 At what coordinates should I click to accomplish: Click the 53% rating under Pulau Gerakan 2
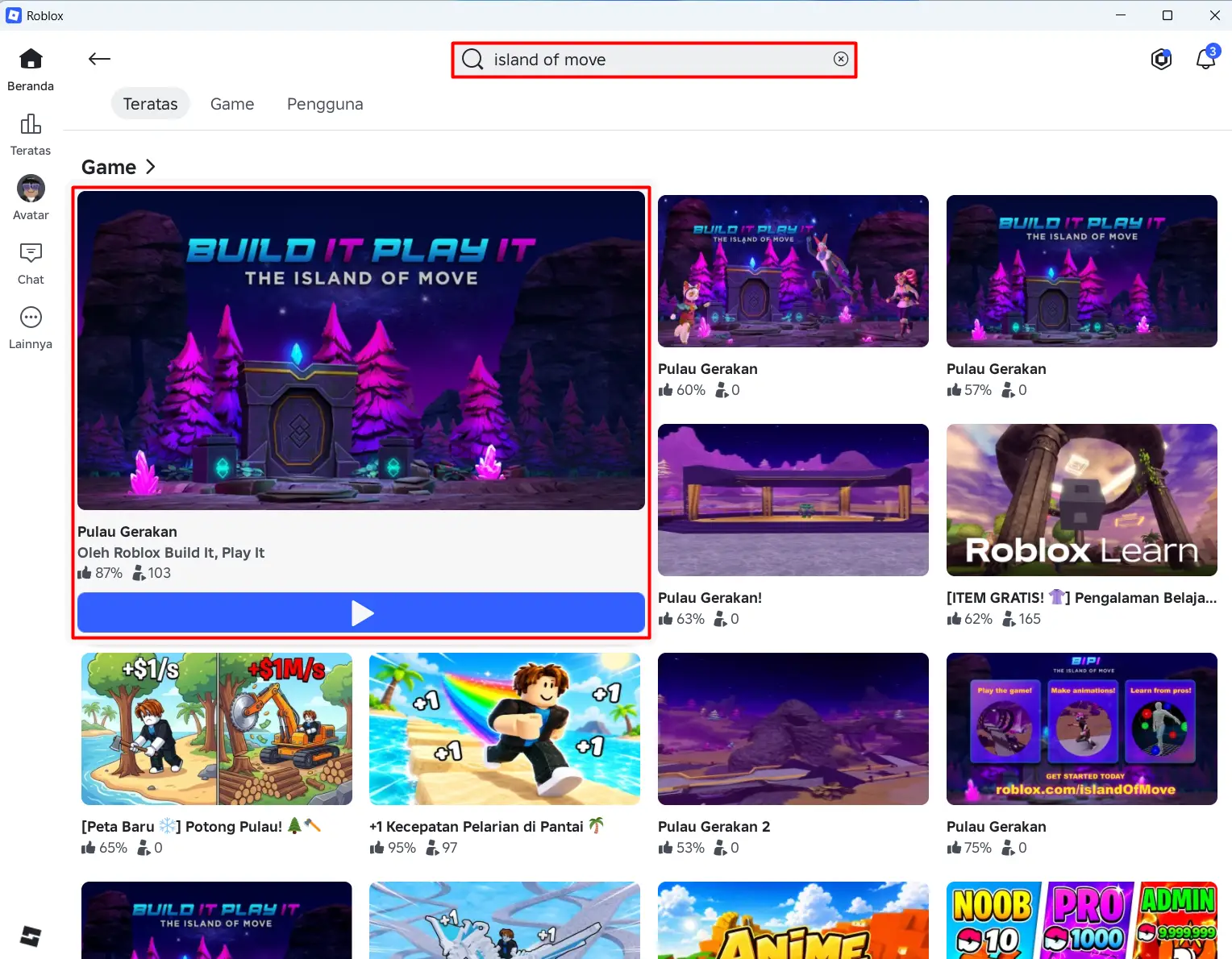pyautogui.click(x=681, y=848)
